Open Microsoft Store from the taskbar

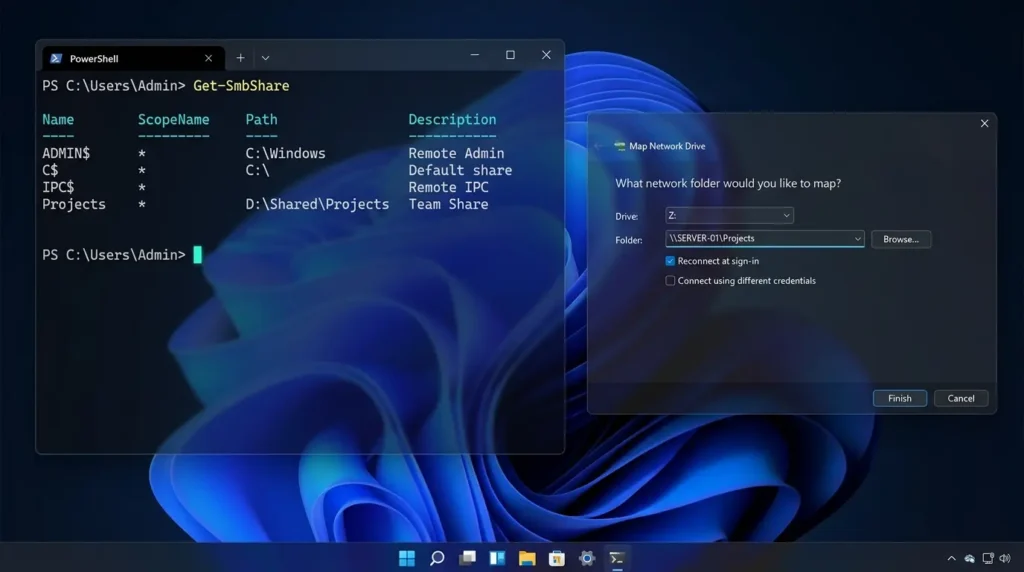[x=557, y=558]
